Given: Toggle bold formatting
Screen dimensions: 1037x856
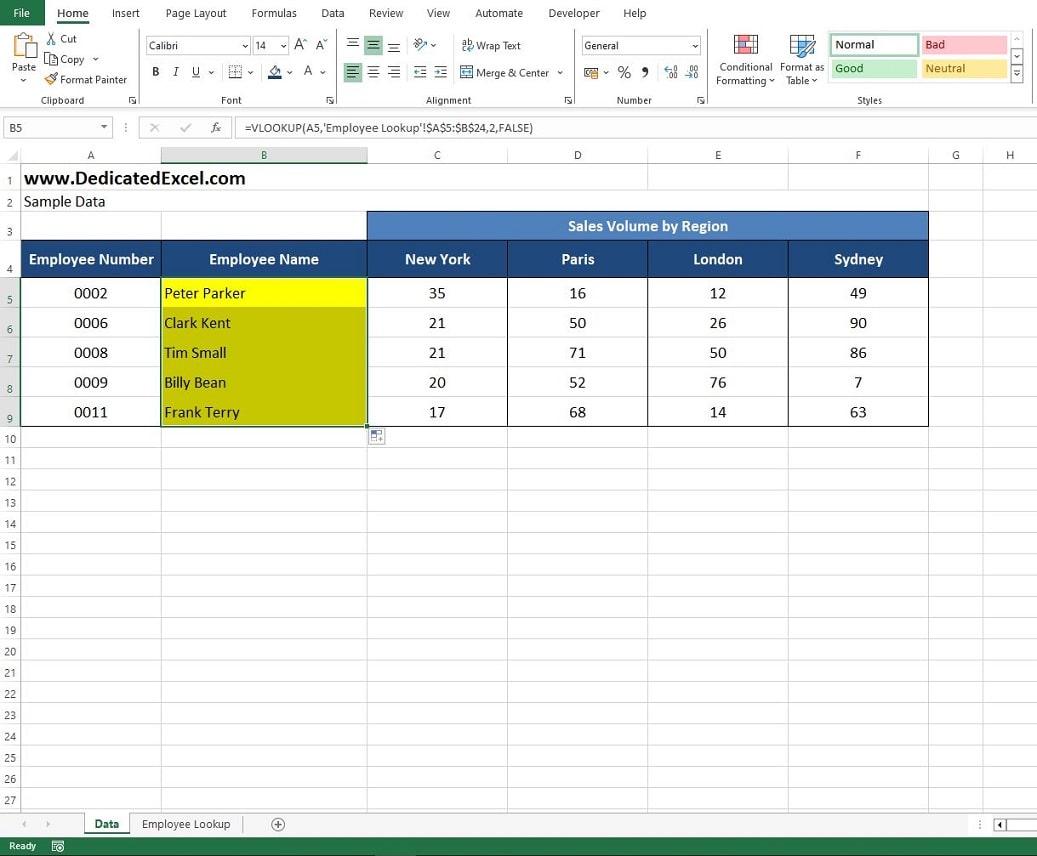Looking at the screenshot, I should click(155, 72).
